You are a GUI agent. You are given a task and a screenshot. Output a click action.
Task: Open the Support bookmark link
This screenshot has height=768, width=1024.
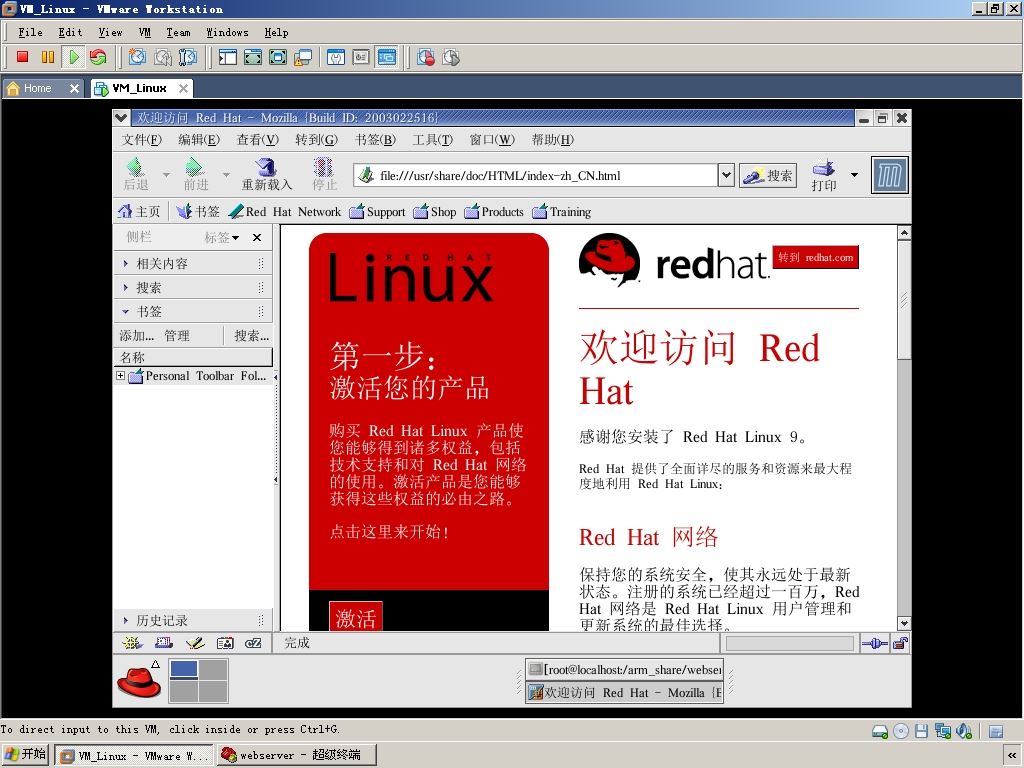[377, 212]
